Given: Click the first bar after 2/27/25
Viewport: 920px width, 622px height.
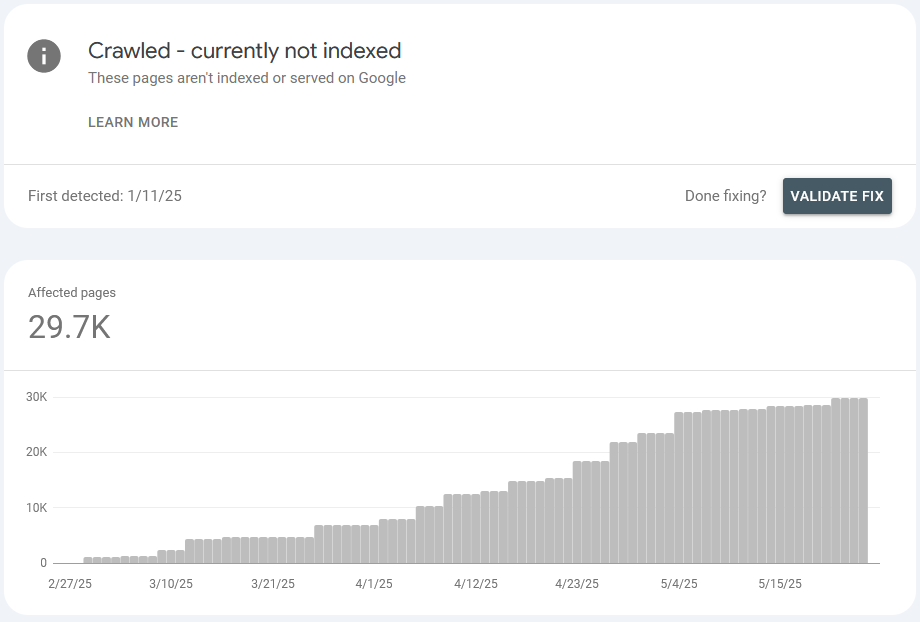Looking at the screenshot, I should [88, 560].
